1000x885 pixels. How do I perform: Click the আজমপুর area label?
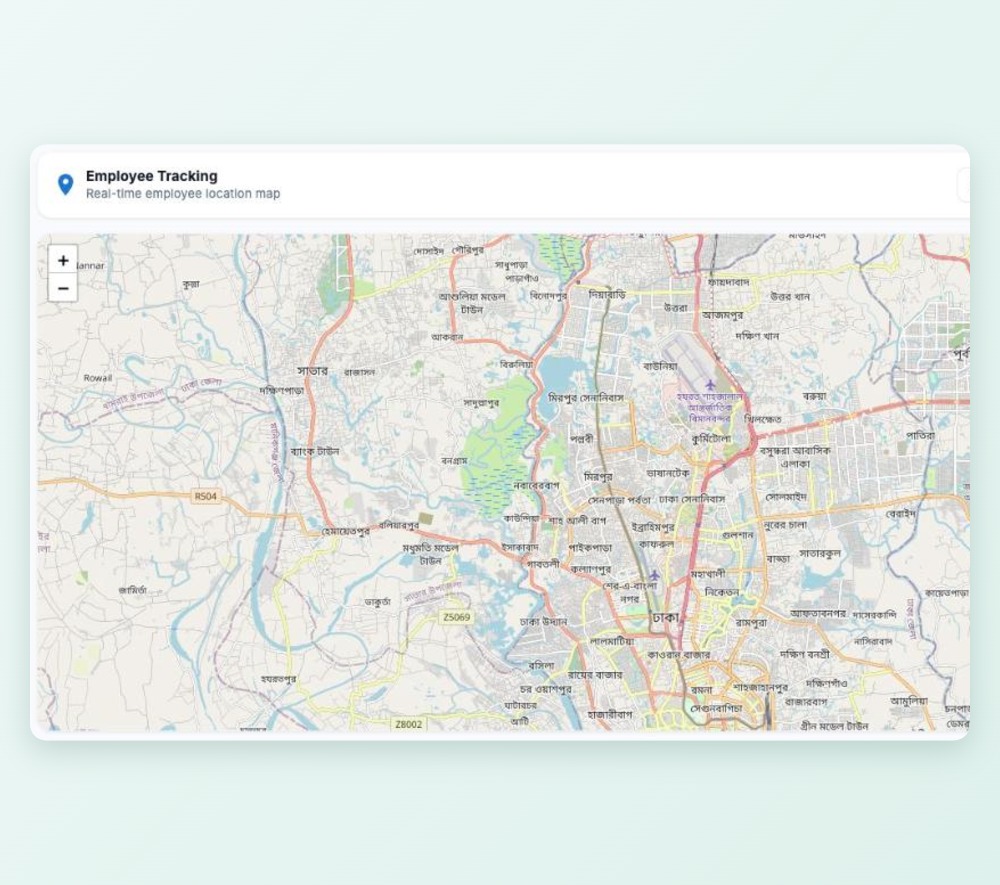click(722, 315)
